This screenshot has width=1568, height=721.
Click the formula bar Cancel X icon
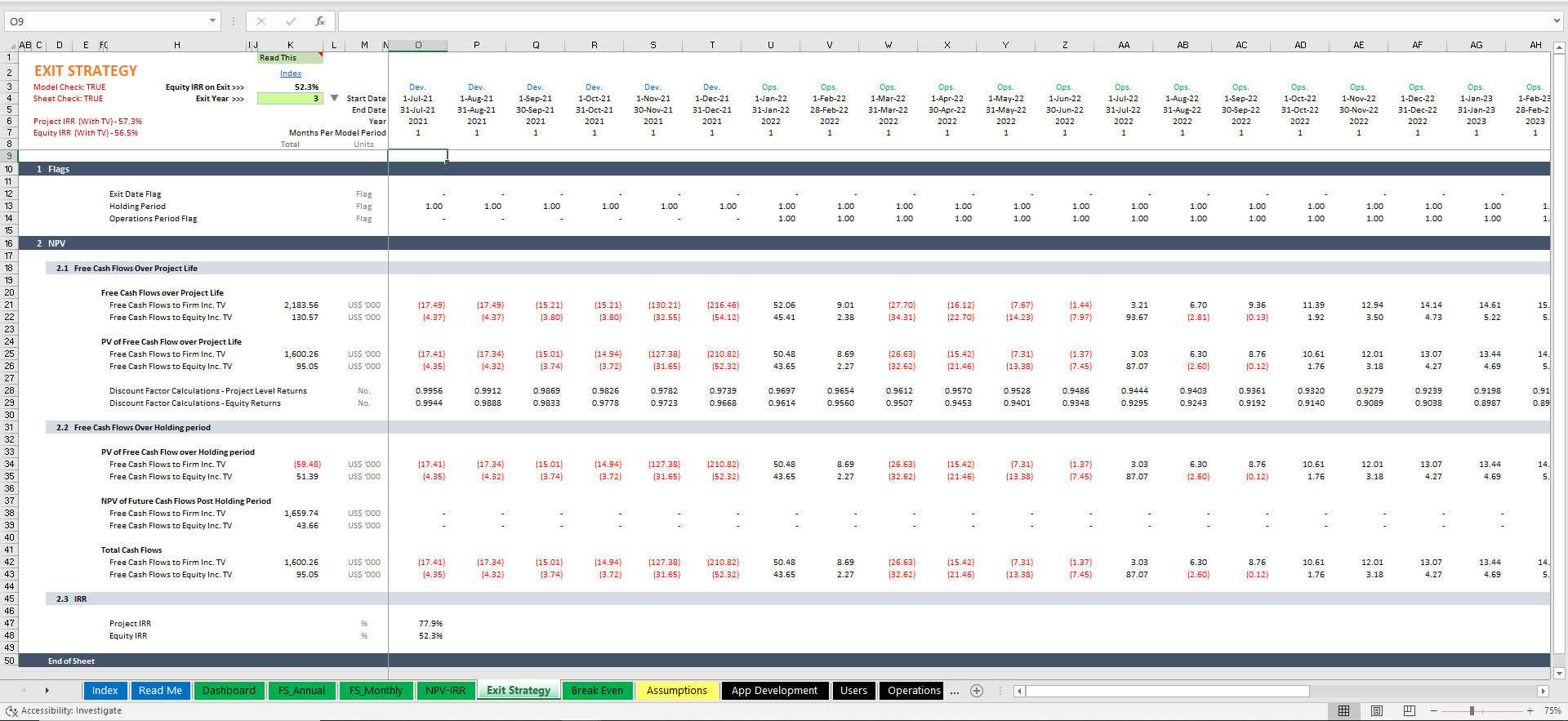click(261, 21)
